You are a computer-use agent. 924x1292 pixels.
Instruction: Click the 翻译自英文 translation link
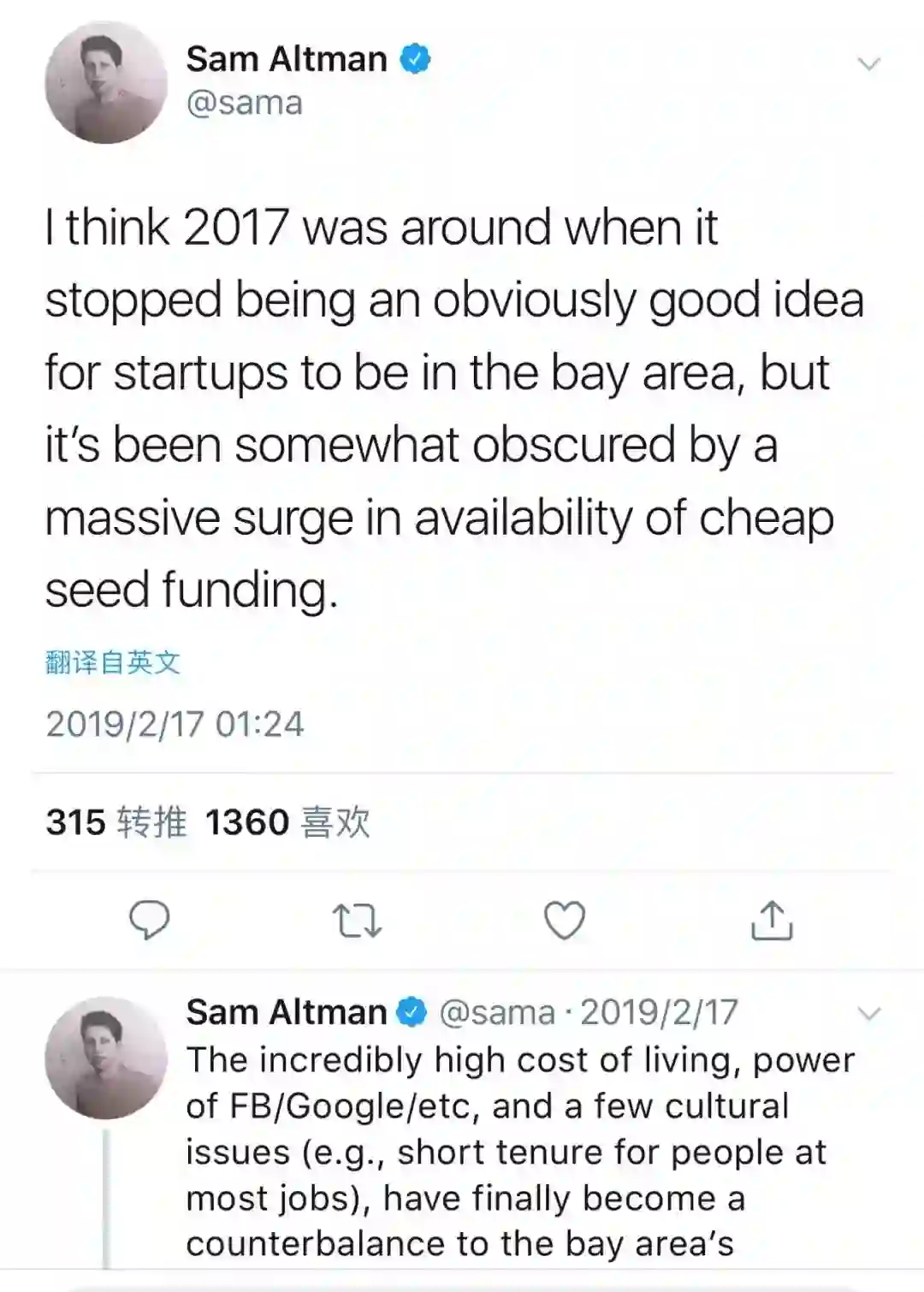tap(113, 661)
